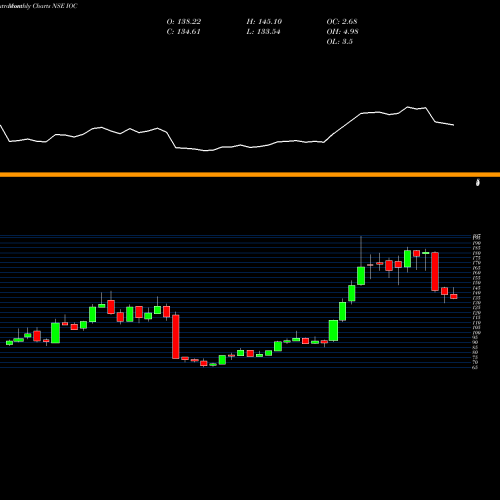This screenshot has width=500, height=500.
Task: Click the 'OH: 4.98' reading
Action: [342, 32]
